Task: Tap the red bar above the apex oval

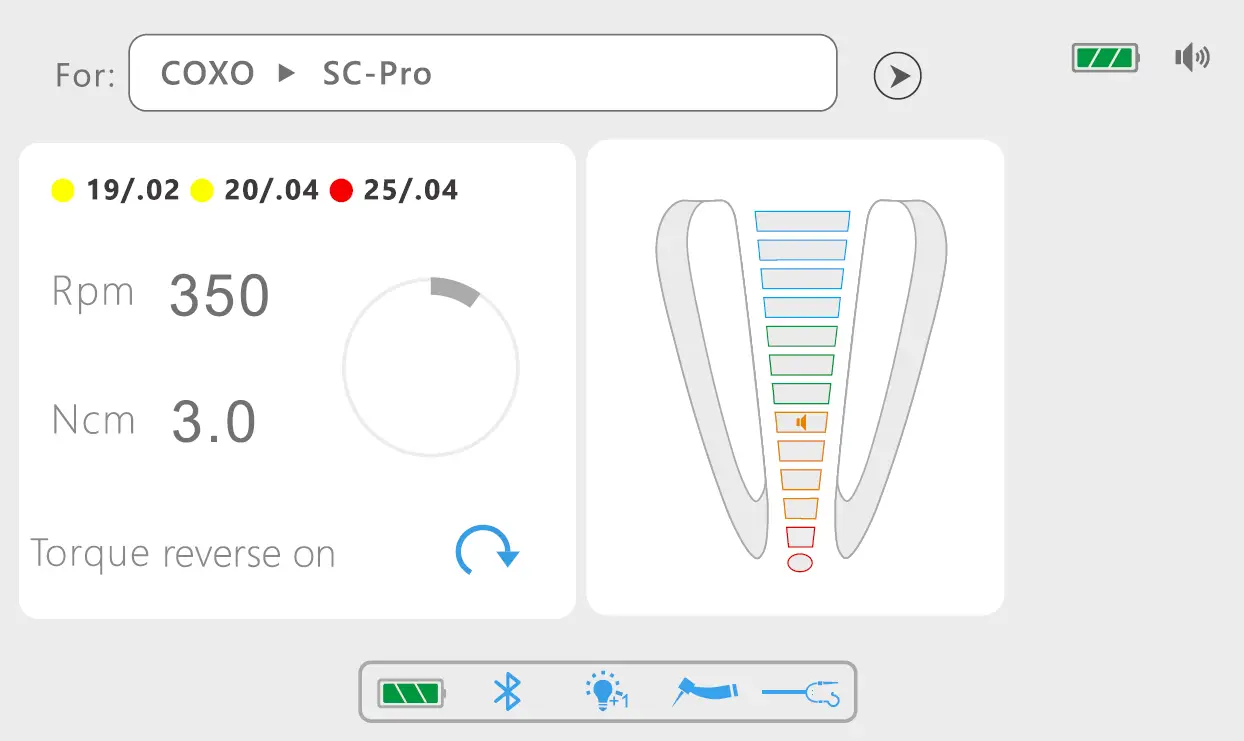Action: 800,537
